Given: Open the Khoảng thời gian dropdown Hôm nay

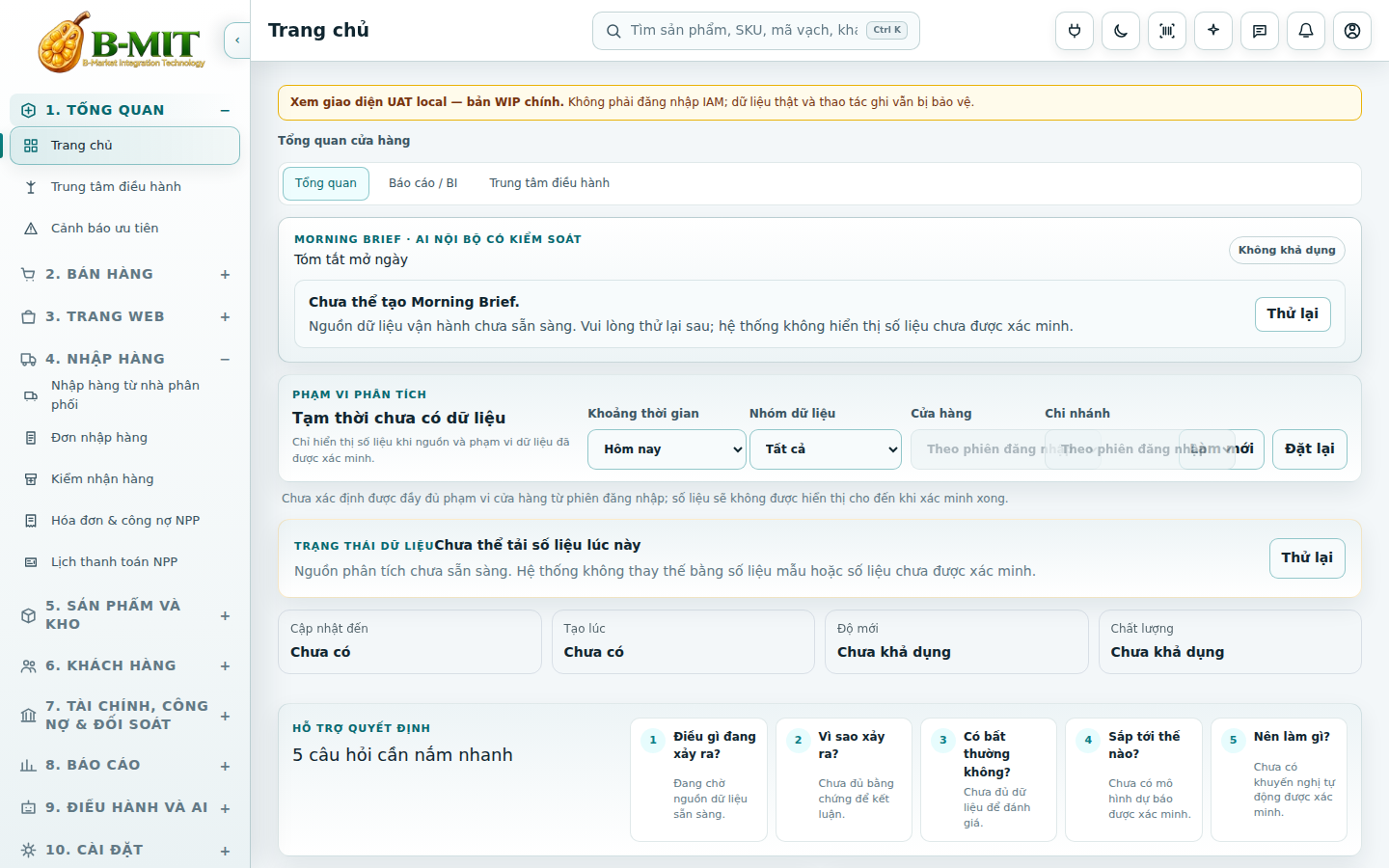Looking at the screenshot, I should [667, 449].
